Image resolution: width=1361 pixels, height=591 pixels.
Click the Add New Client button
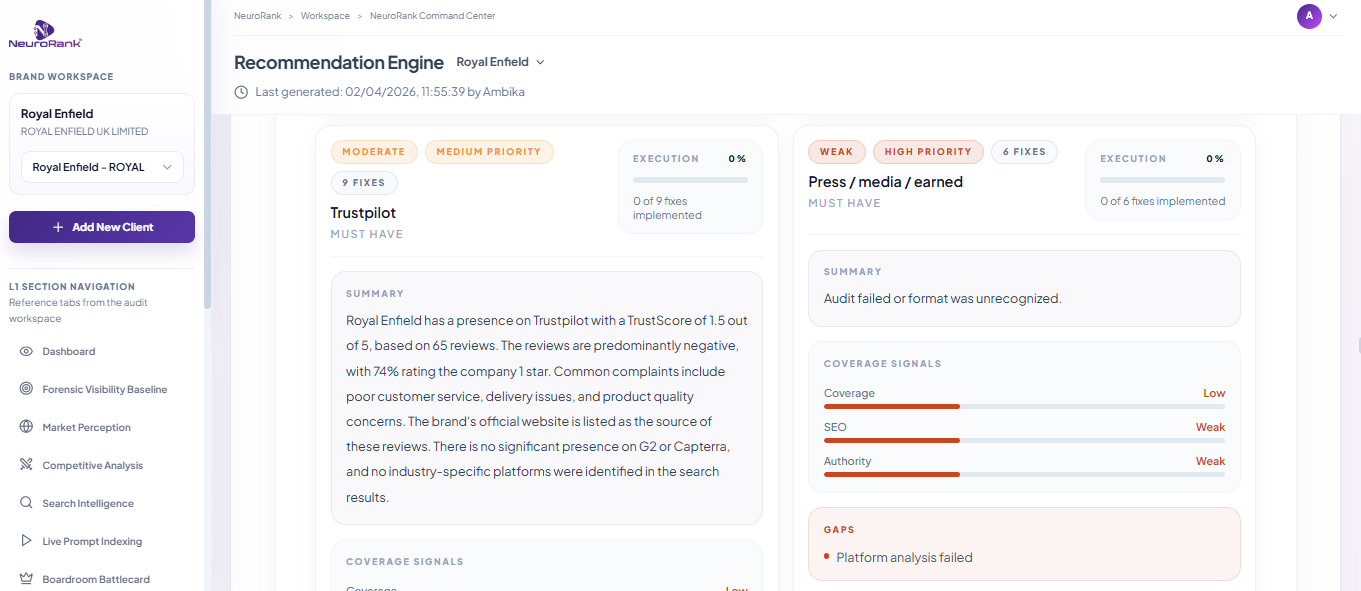[x=102, y=227]
